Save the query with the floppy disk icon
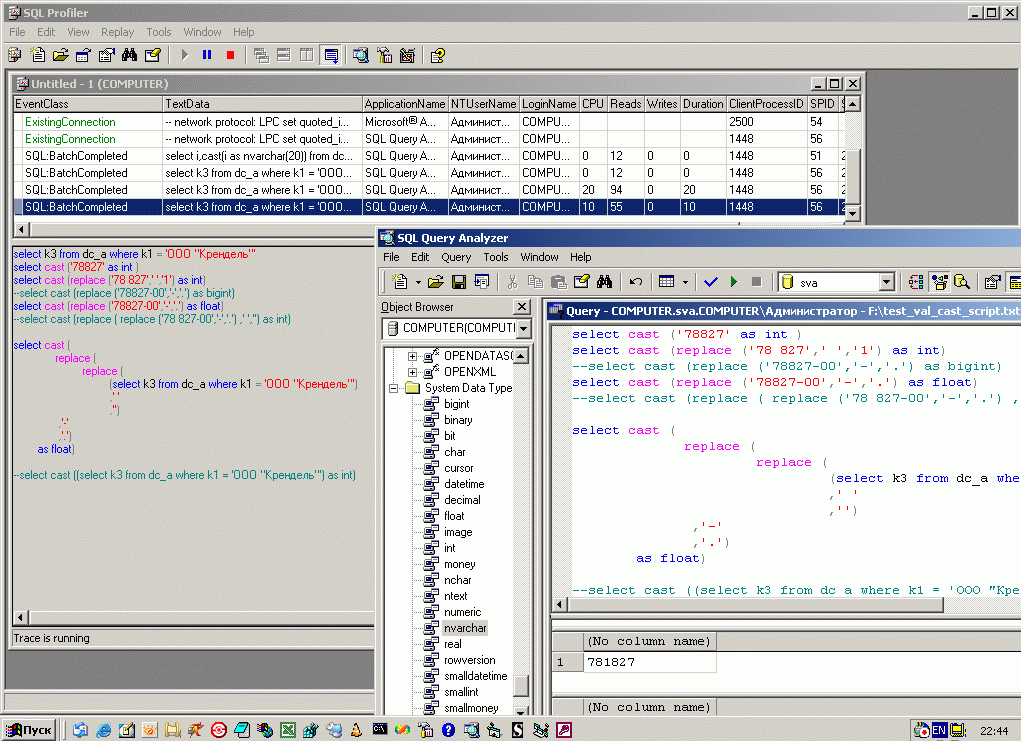This screenshot has width=1021, height=741. click(459, 282)
